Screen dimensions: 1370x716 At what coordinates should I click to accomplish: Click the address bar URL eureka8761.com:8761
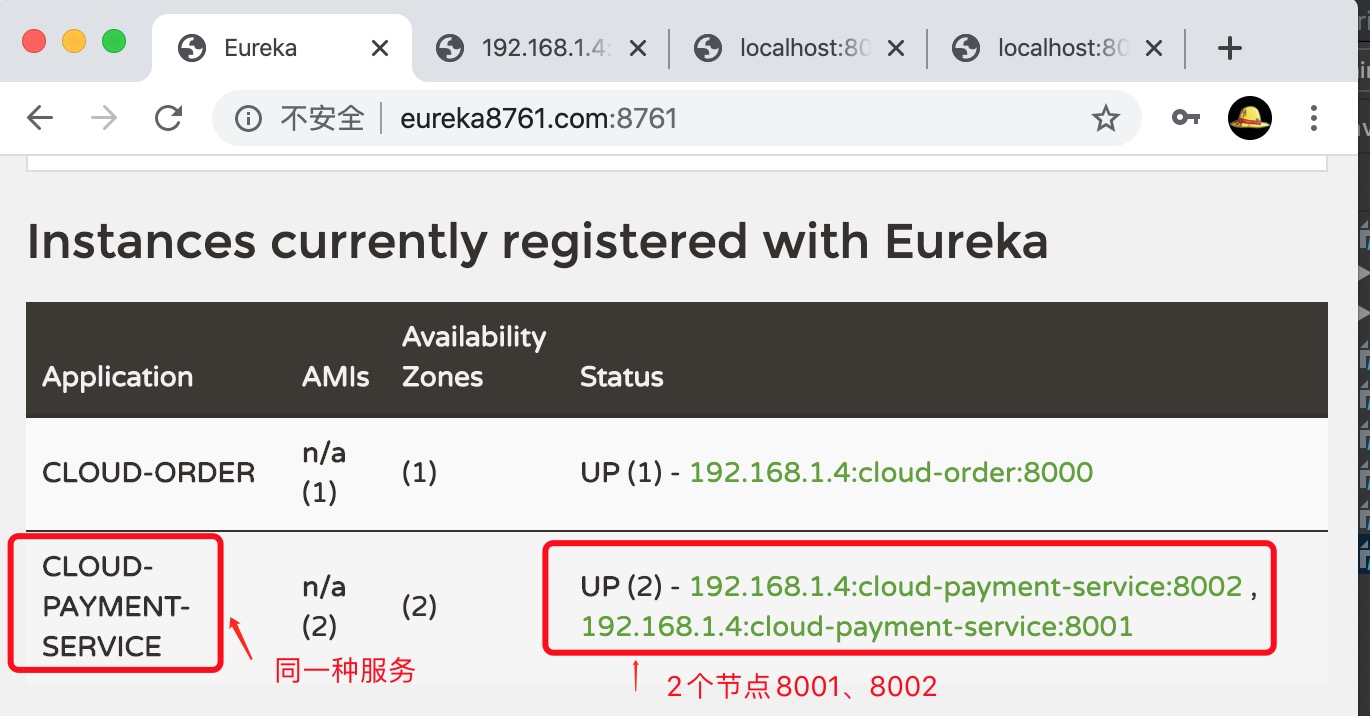pyautogui.click(x=539, y=119)
